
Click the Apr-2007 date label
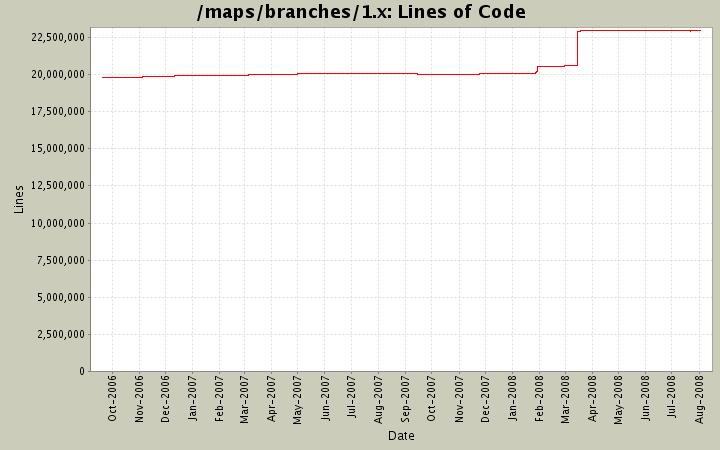coord(271,398)
